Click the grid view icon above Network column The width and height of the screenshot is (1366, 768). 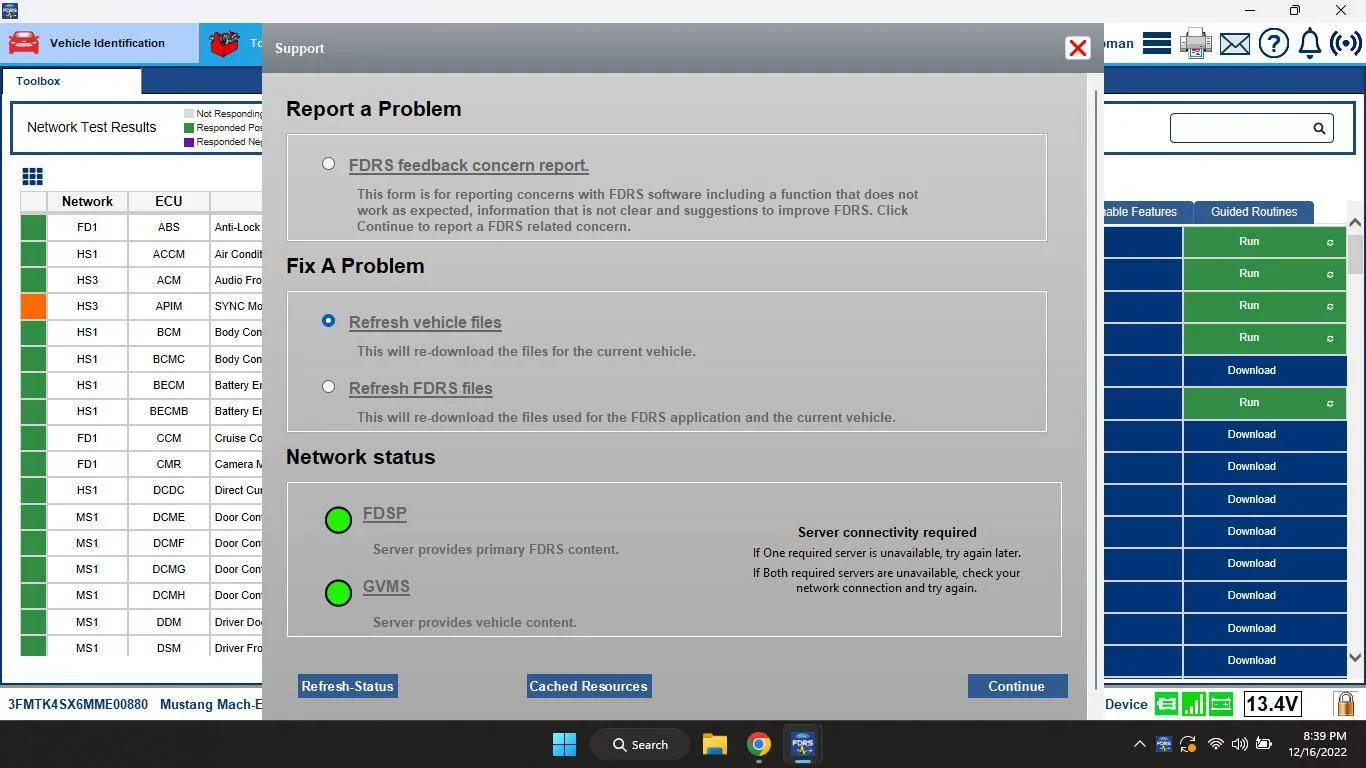32,177
